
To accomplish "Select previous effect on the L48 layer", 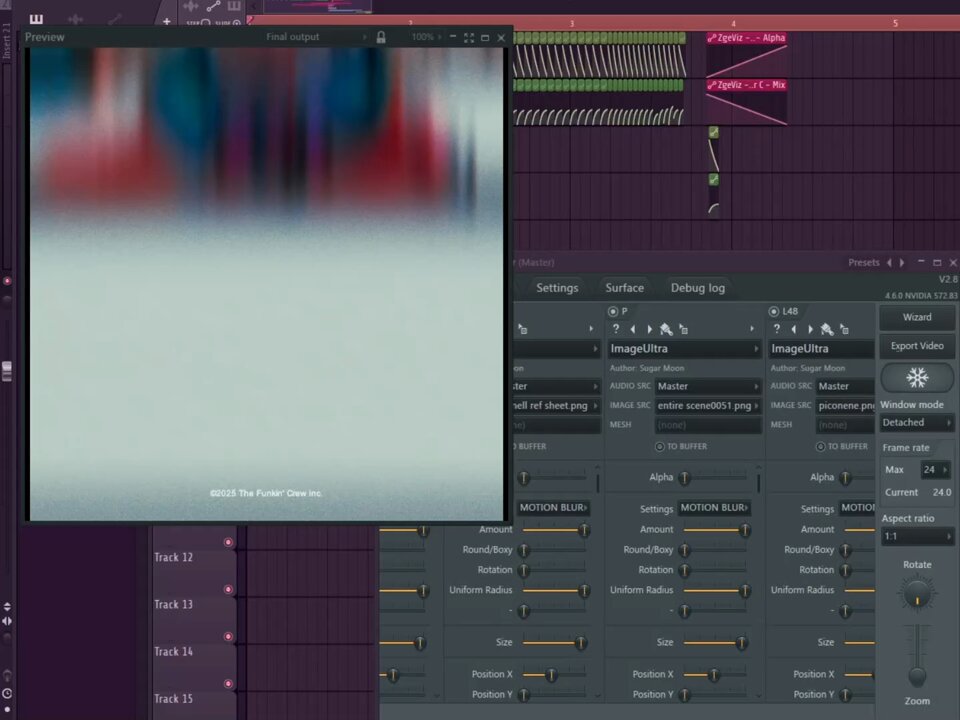I will (x=793, y=329).
